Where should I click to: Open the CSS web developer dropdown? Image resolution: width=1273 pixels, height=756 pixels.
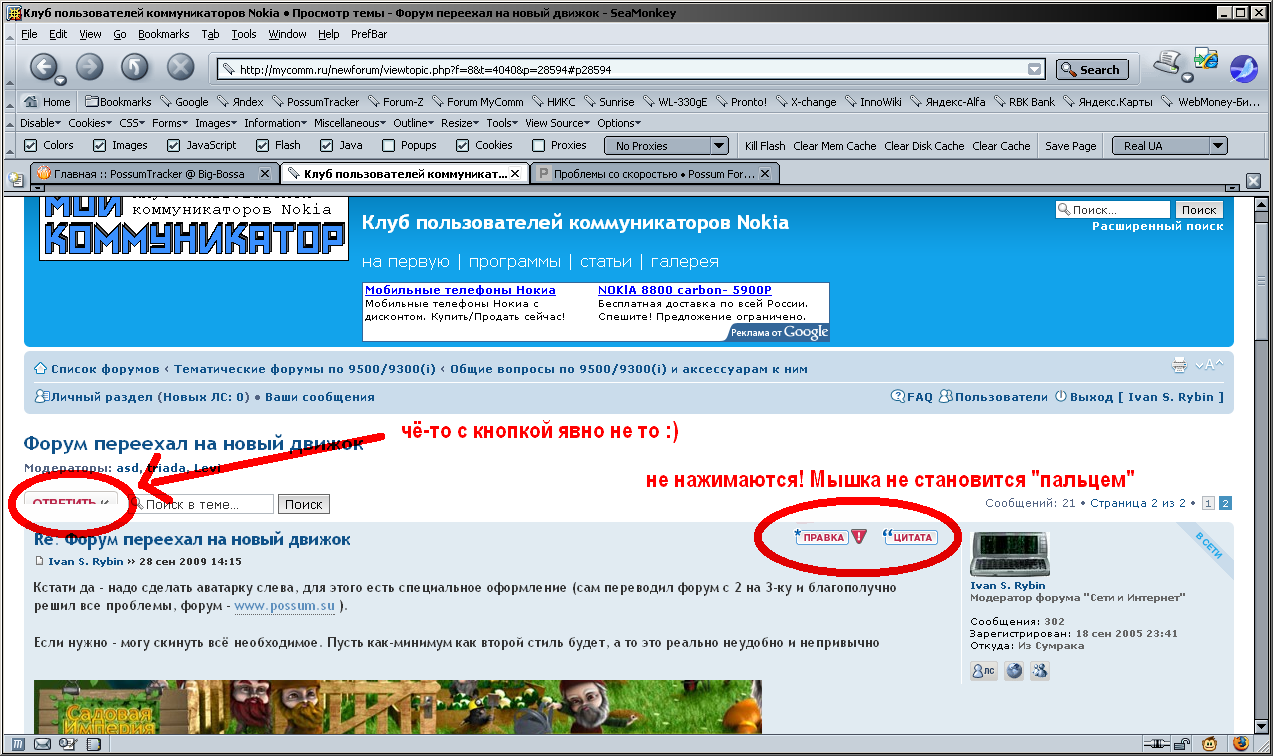[x=132, y=123]
